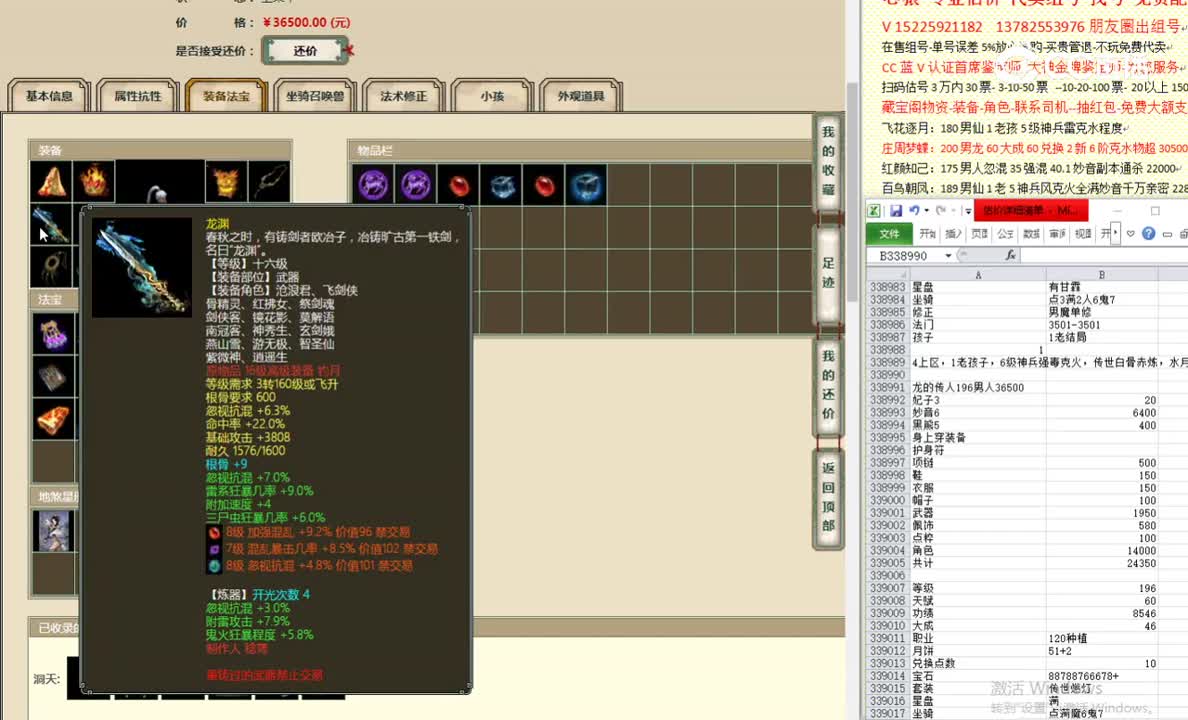Screen dimensions: 1188x720
Task: Open the 文件 menu in Excel
Action: (x=888, y=233)
